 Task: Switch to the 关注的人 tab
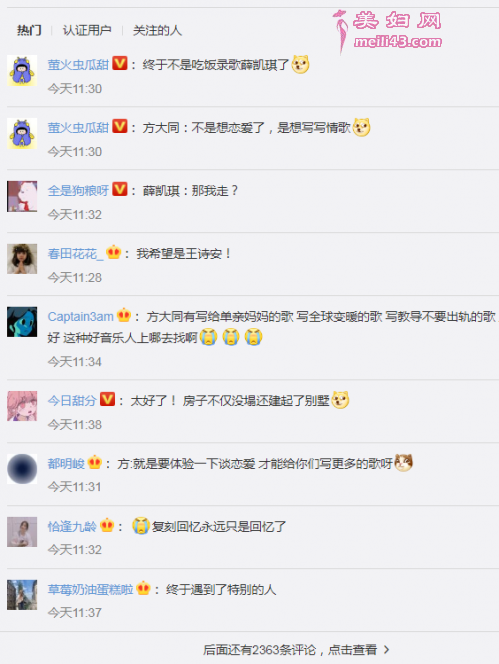click(157, 30)
